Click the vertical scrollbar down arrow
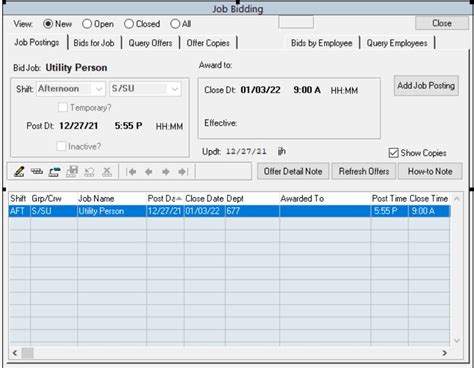 457,341
